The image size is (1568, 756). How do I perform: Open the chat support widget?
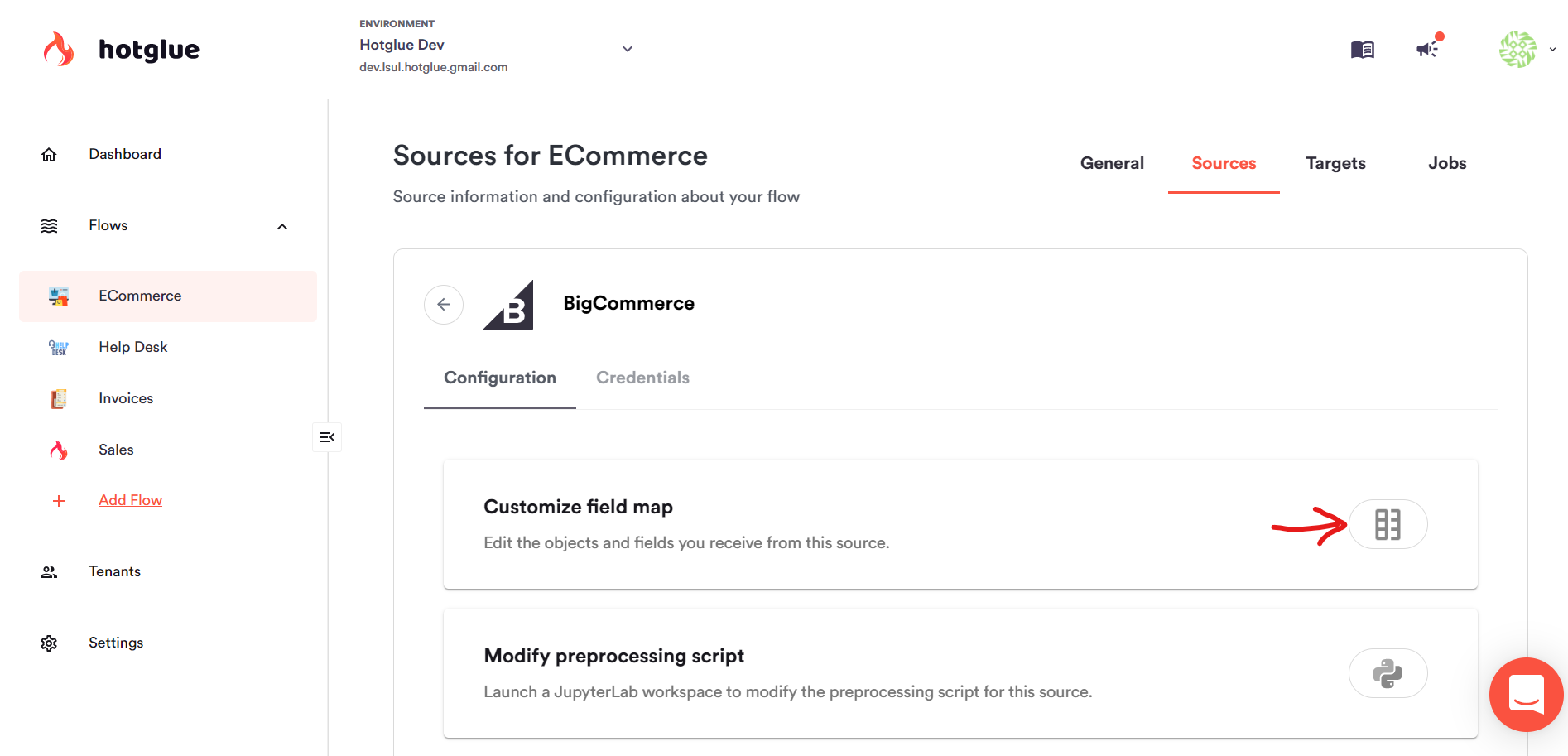(1526, 695)
